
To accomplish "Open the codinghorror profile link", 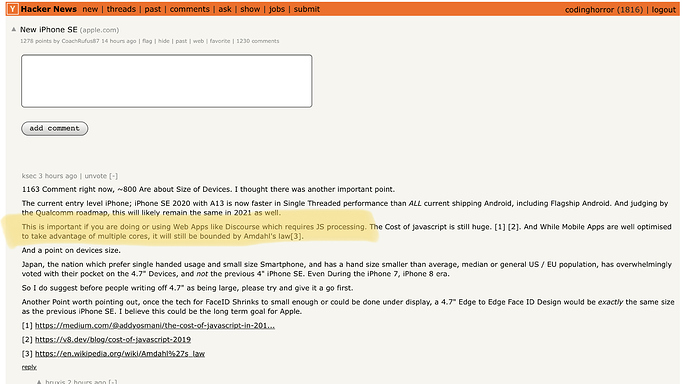I will click(589, 10).
